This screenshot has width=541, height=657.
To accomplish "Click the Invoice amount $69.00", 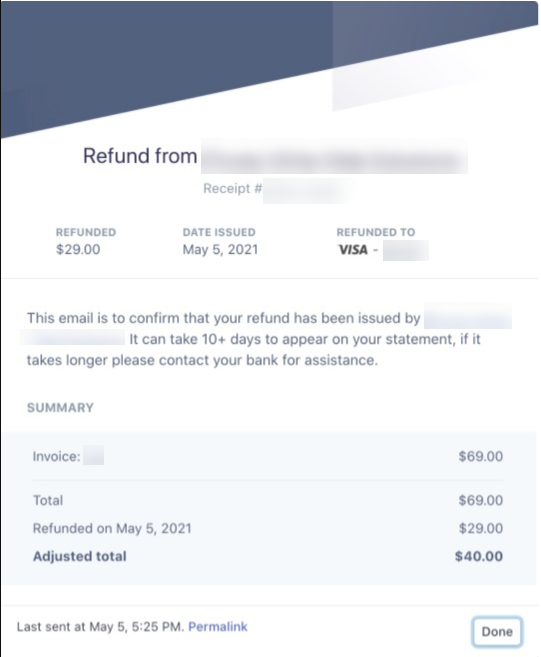I will point(481,456).
